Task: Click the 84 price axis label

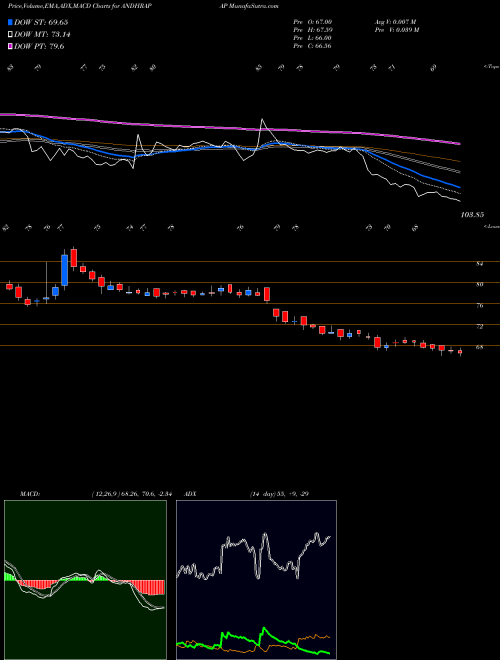Action: pos(480,264)
